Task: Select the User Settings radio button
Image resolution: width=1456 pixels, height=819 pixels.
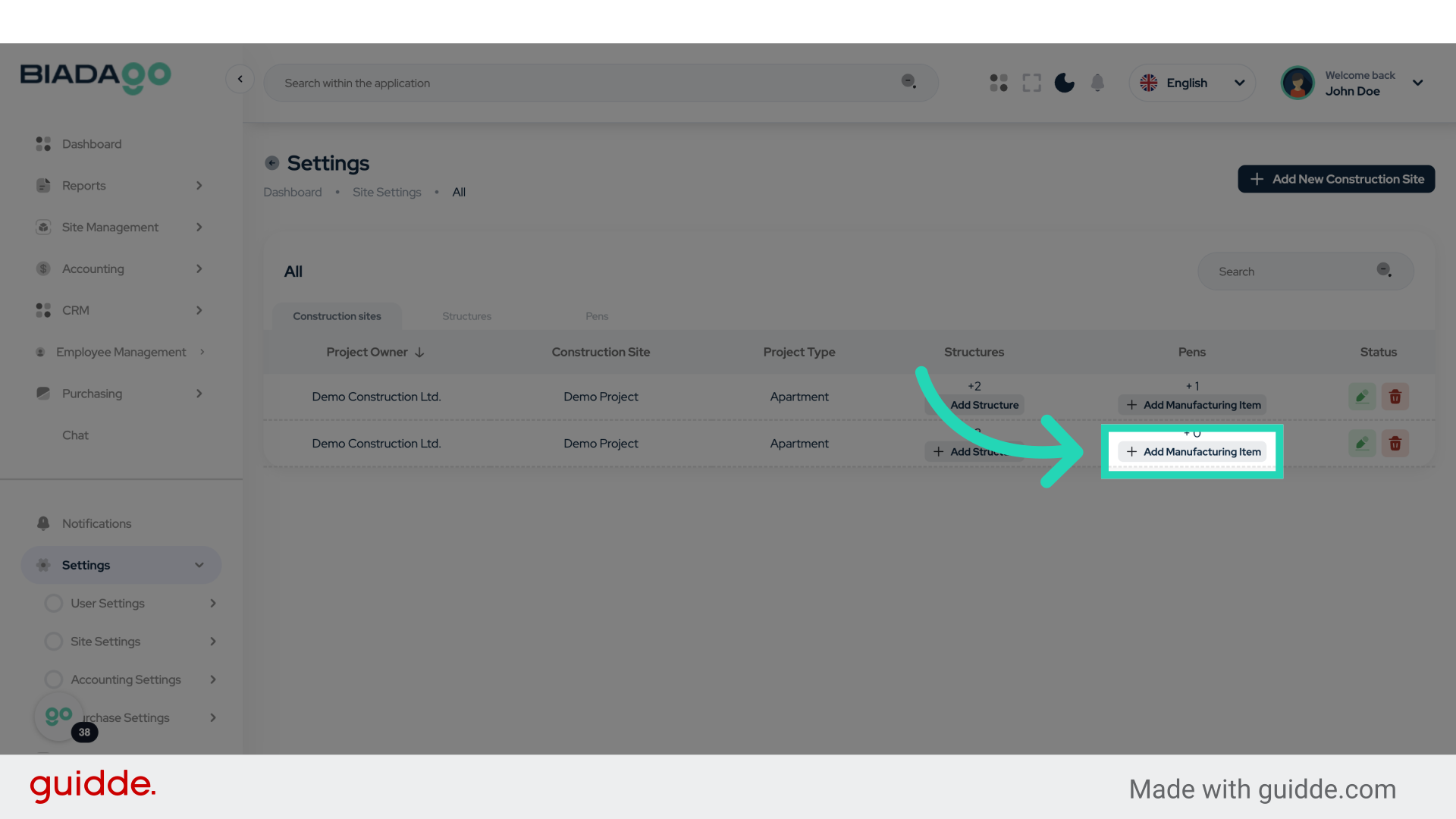Action: pos(53,603)
